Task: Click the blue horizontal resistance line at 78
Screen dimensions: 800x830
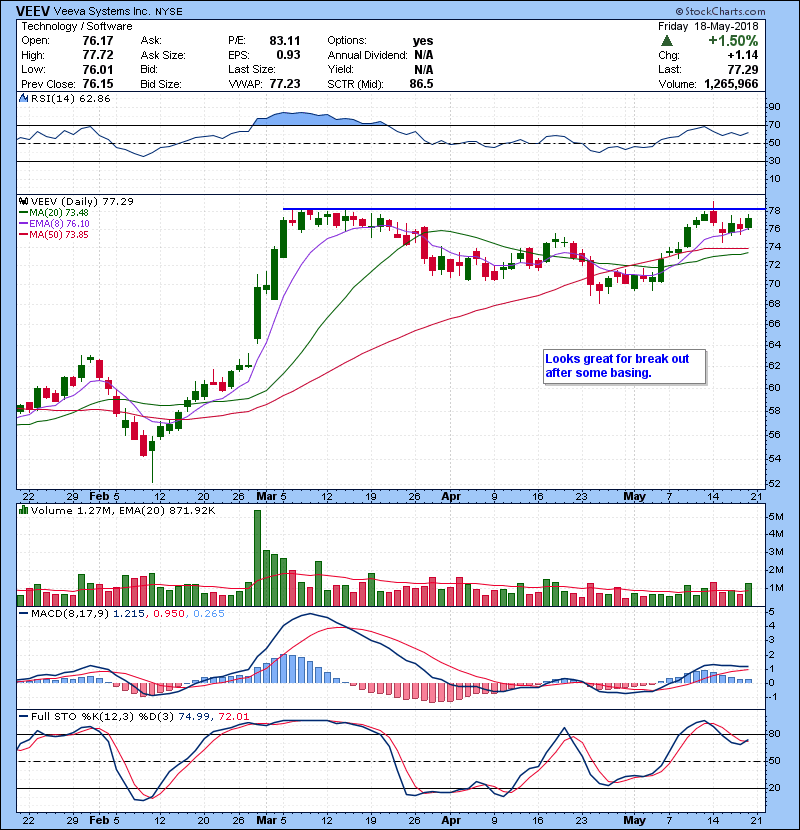Action: point(524,209)
